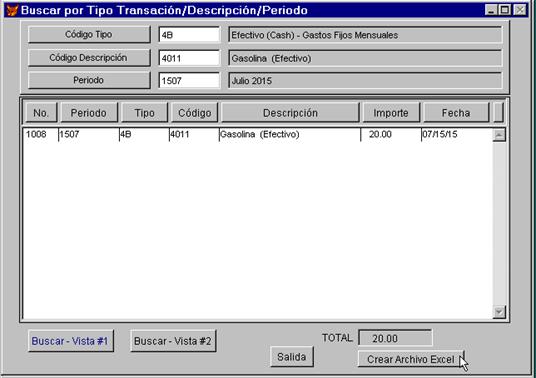Click the Periodo column header in table
The width and height of the screenshot is (536, 378).
tap(89, 113)
